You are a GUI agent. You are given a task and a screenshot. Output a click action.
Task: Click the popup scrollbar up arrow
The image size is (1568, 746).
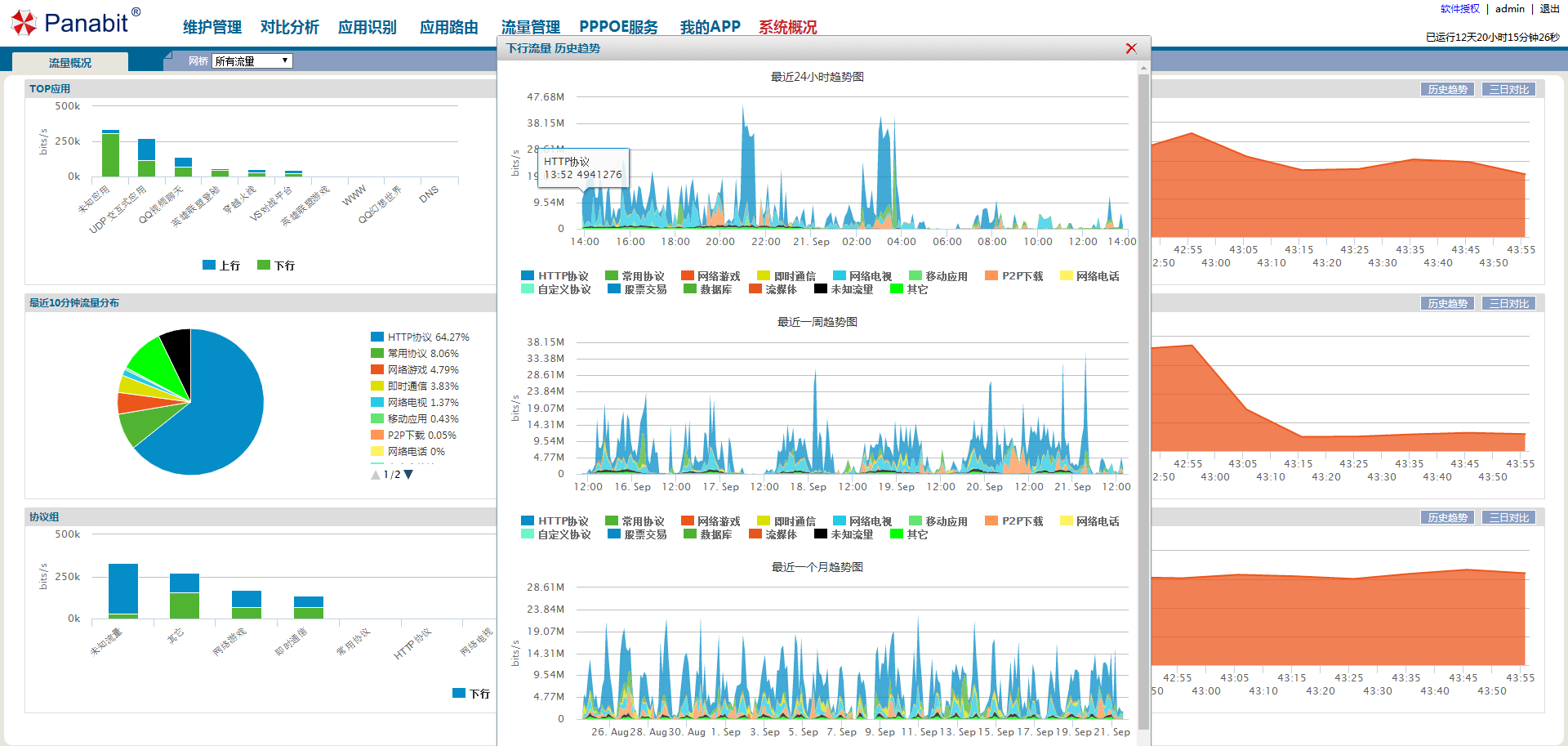(1143, 68)
